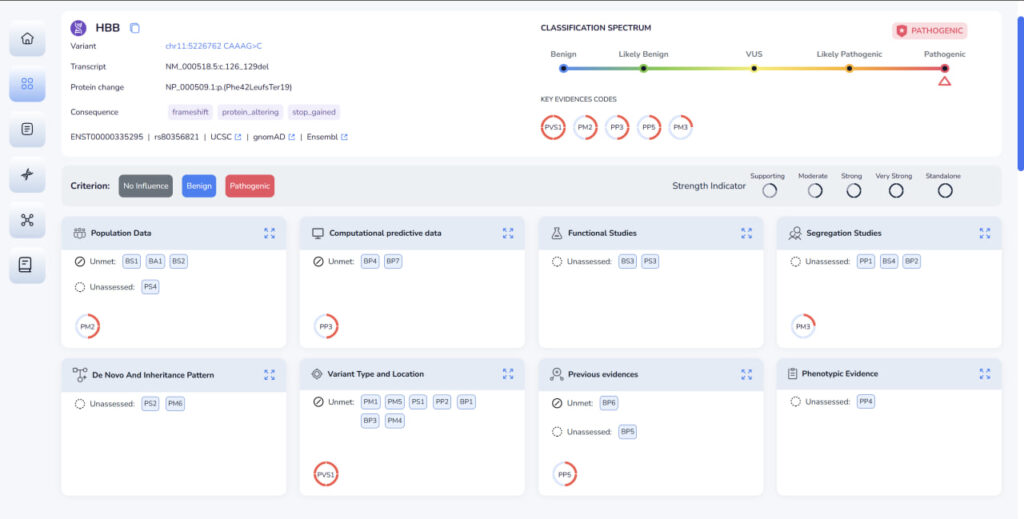Image resolution: width=1024 pixels, height=519 pixels.
Task: Click Likely Pathogenic point on spectrum
Action: click(x=849, y=69)
